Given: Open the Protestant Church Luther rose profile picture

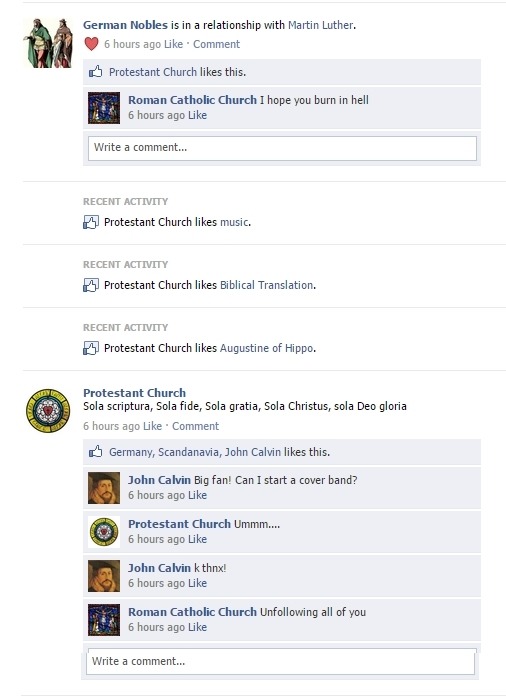Looking at the screenshot, I should (48, 411).
